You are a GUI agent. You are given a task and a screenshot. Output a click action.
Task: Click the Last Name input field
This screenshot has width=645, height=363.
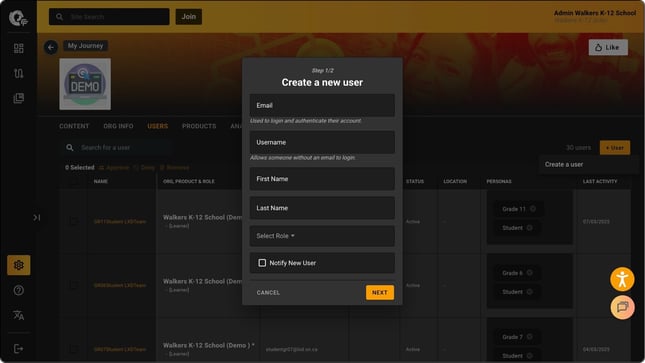[x=322, y=208]
